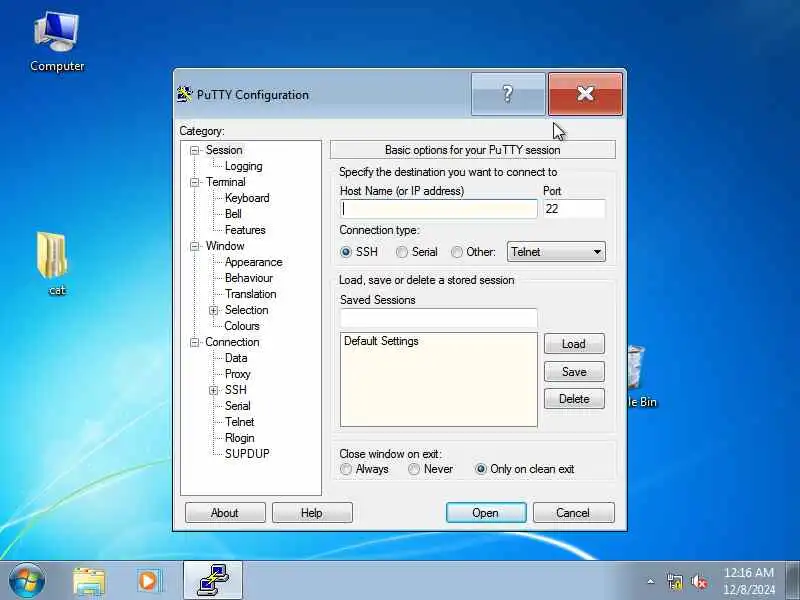The width and height of the screenshot is (800, 600).
Task: Open Bell settings category
Action: tap(233, 214)
